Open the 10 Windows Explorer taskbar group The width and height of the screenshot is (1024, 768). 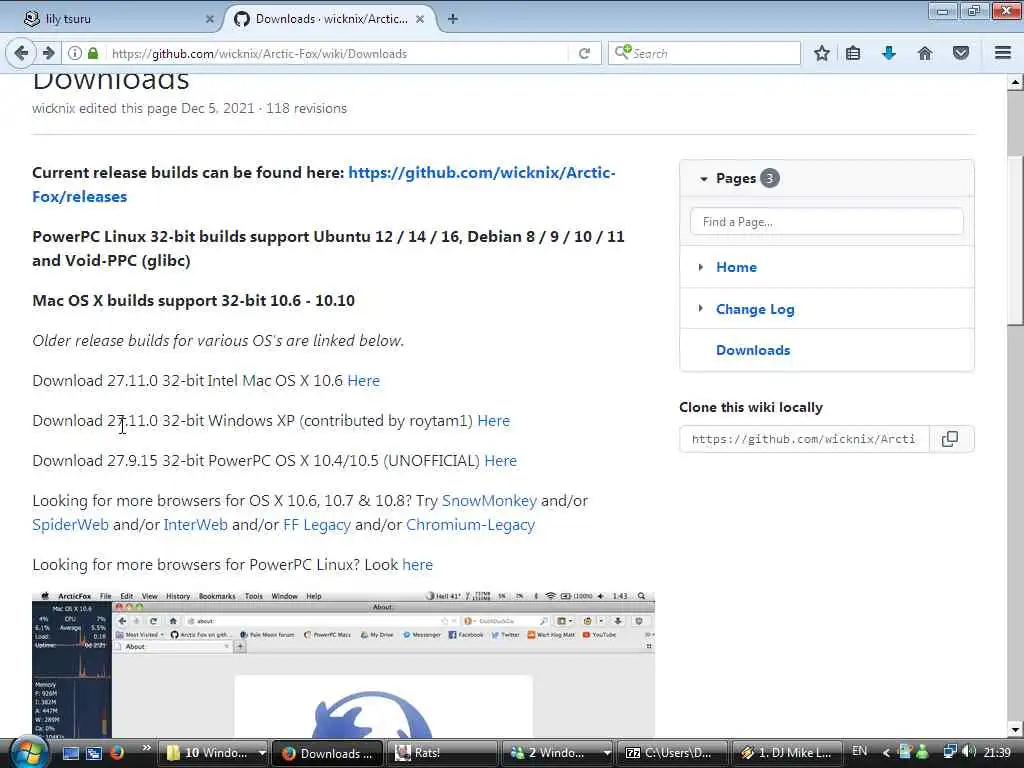[x=213, y=753]
